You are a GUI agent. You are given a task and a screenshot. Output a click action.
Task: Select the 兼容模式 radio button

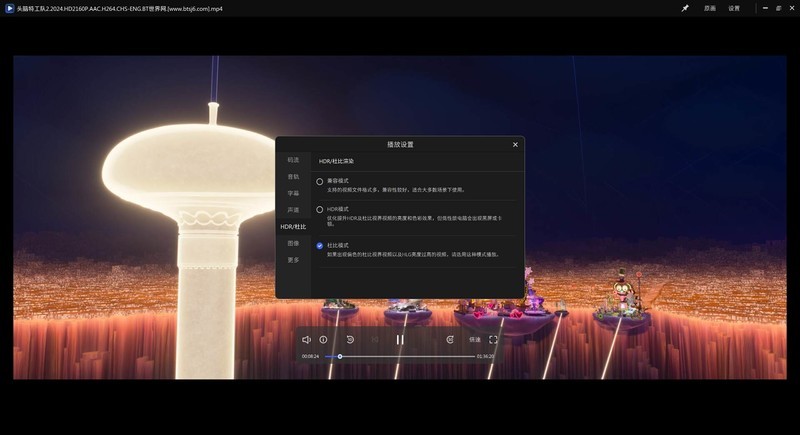tap(319, 182)
